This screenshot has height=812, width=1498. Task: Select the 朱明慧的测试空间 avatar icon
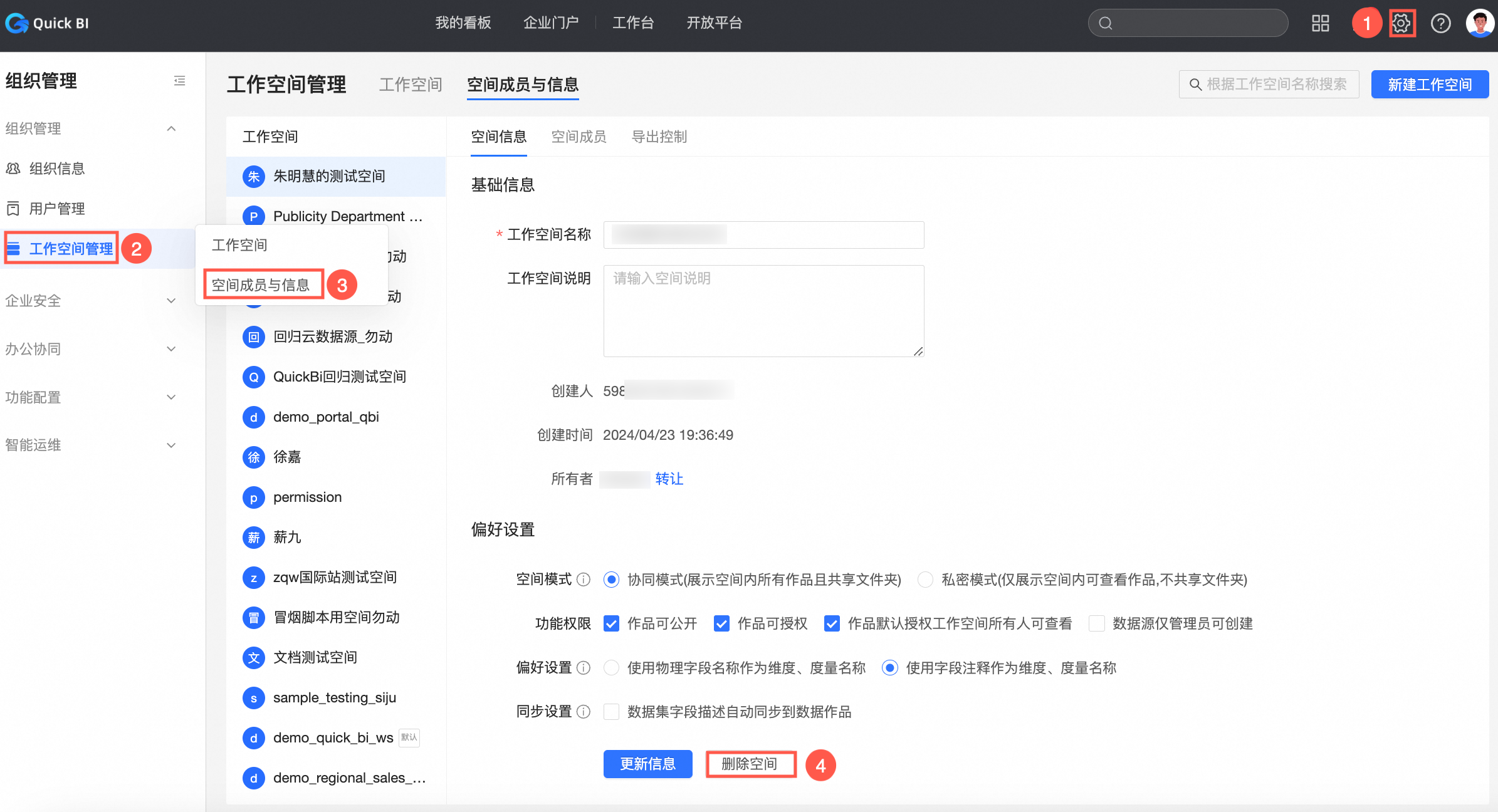point(253,177)
